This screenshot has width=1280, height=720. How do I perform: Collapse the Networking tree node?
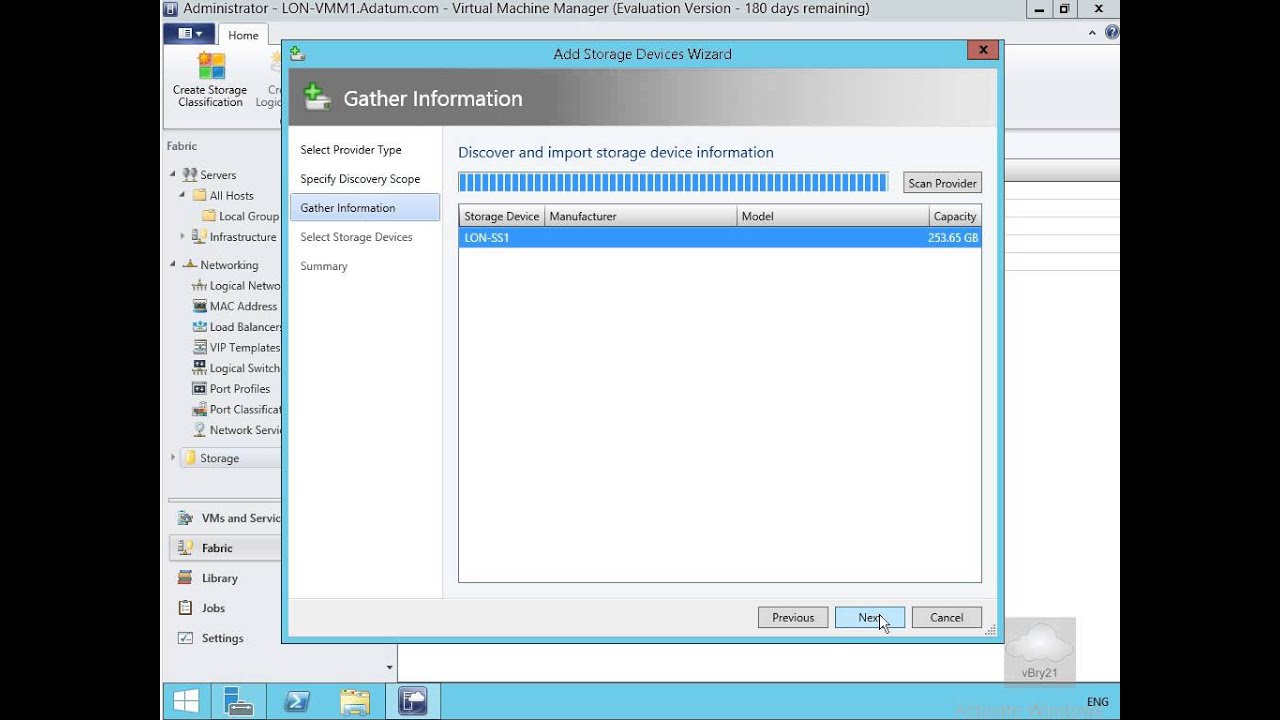coord(172,264)
